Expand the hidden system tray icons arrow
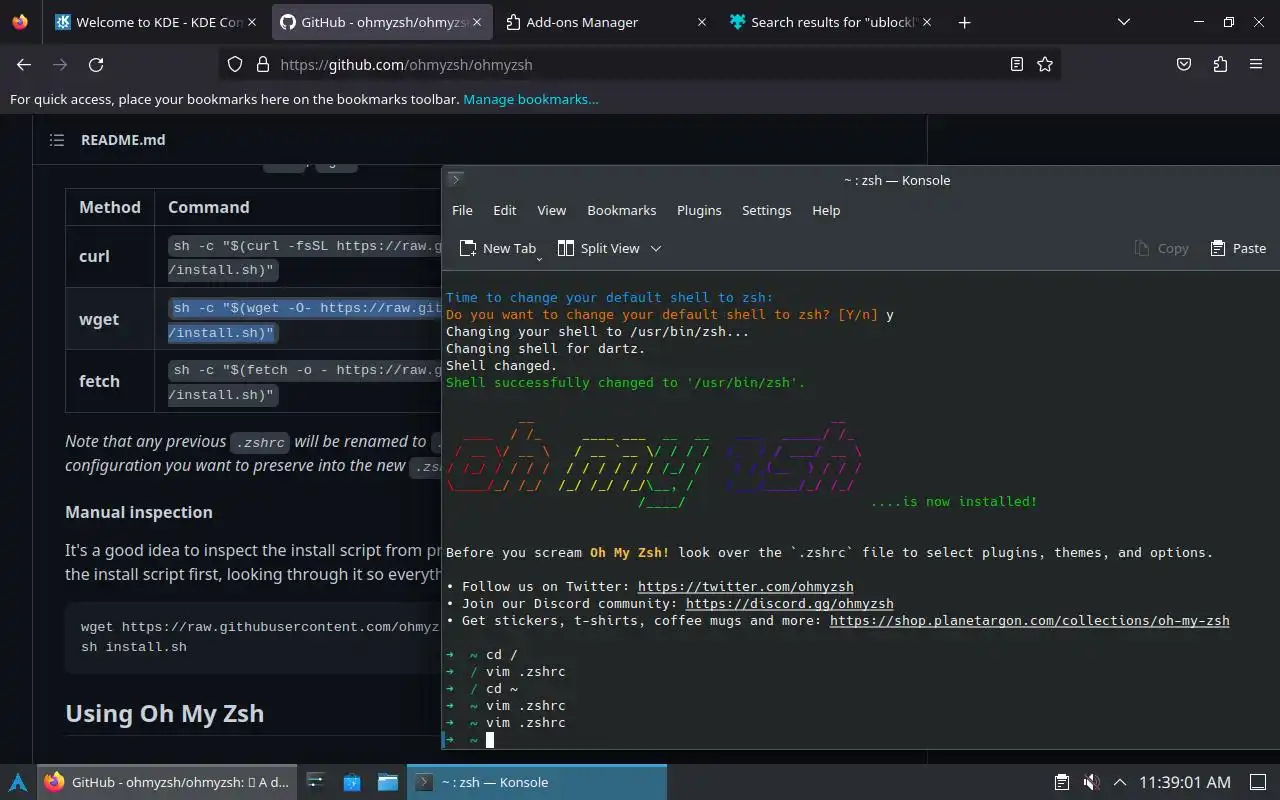Screen dimensions: 1280x800 1120,782
